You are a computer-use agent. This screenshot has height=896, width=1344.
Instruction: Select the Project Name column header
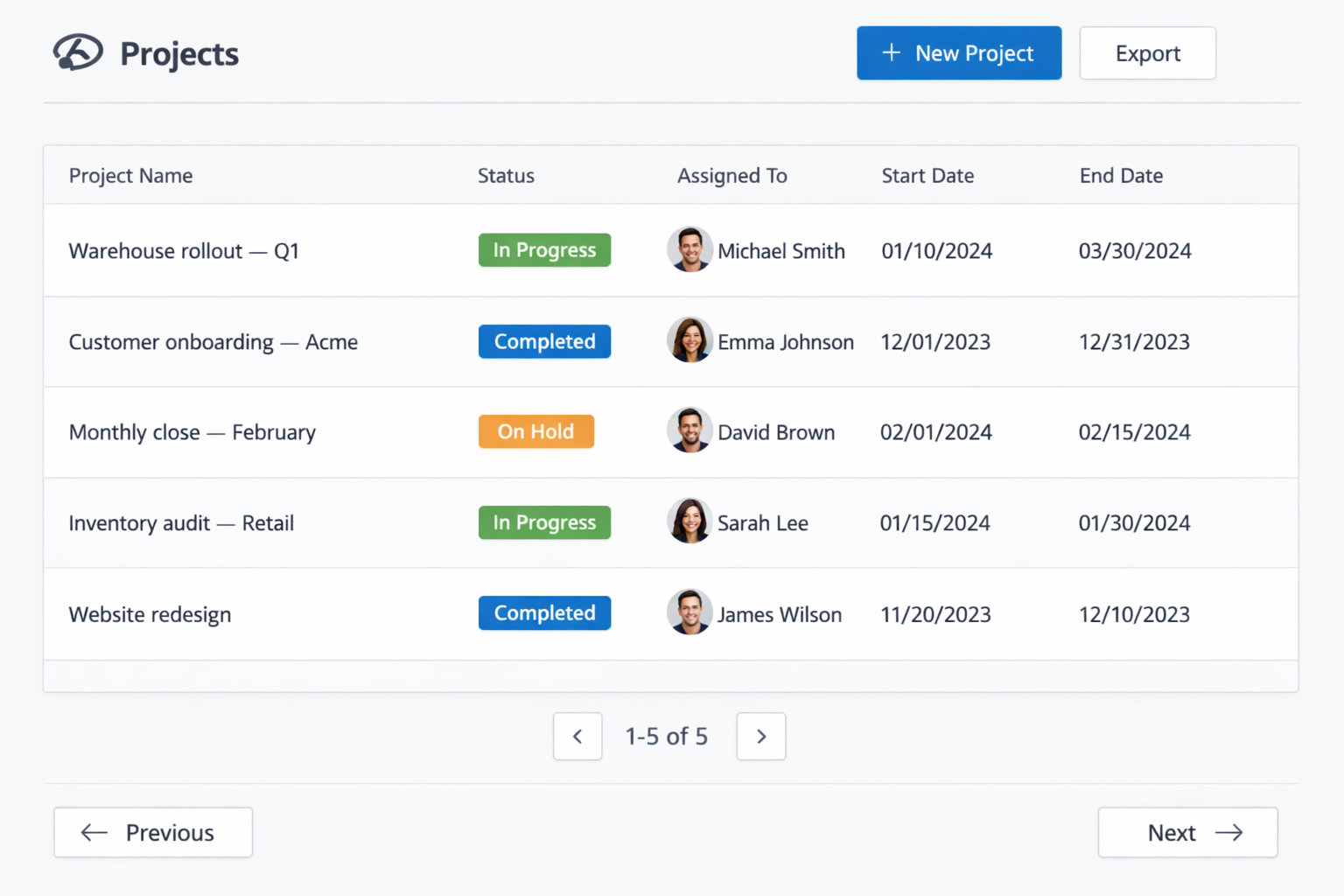[130, 175]
